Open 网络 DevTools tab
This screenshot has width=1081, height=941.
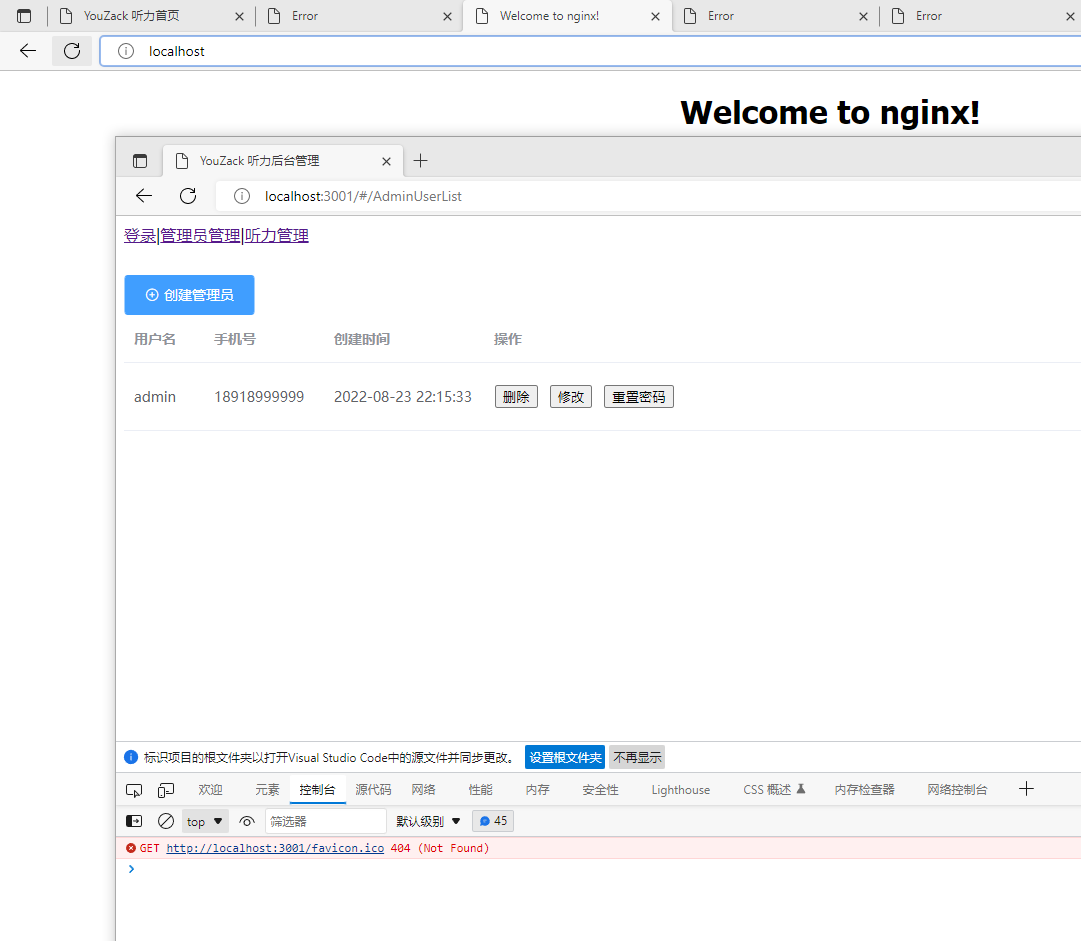[423, 790]
